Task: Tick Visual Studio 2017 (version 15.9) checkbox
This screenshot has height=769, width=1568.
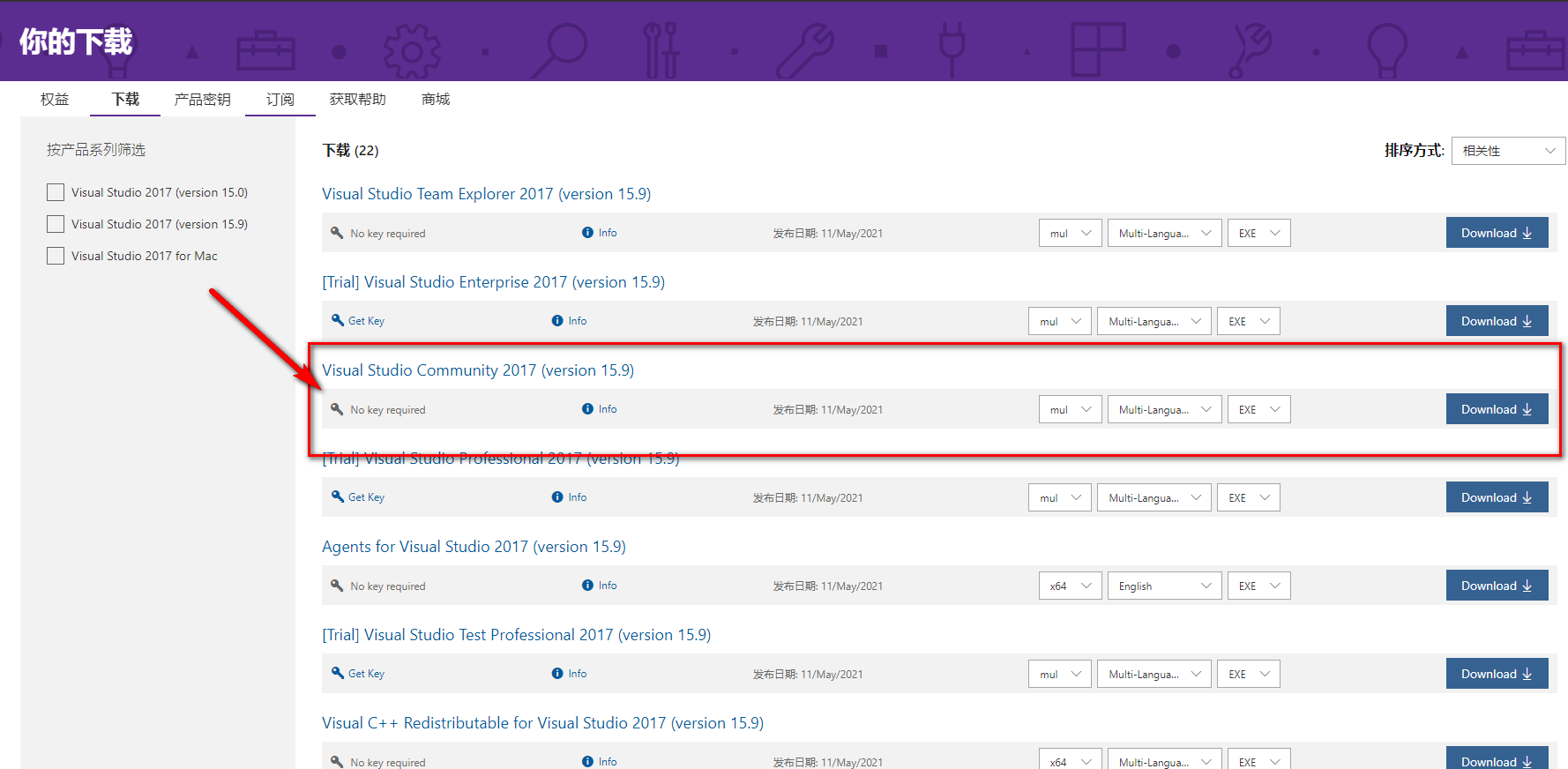Action: [x=56, y=224]
